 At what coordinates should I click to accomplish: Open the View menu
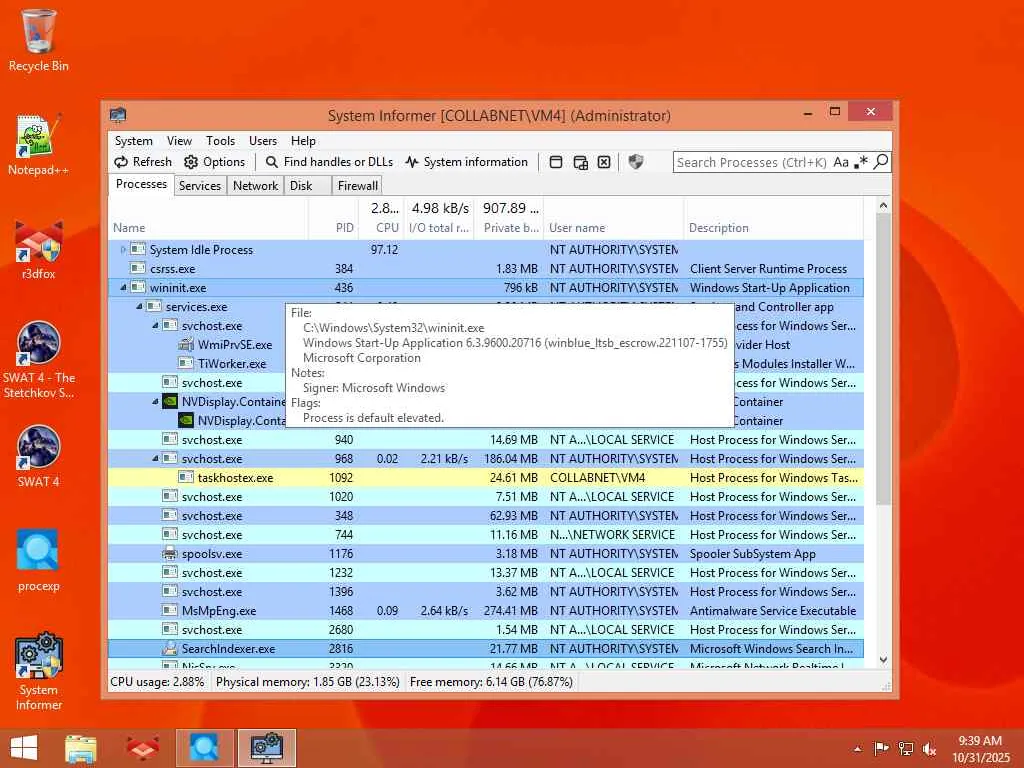(179, 141)
